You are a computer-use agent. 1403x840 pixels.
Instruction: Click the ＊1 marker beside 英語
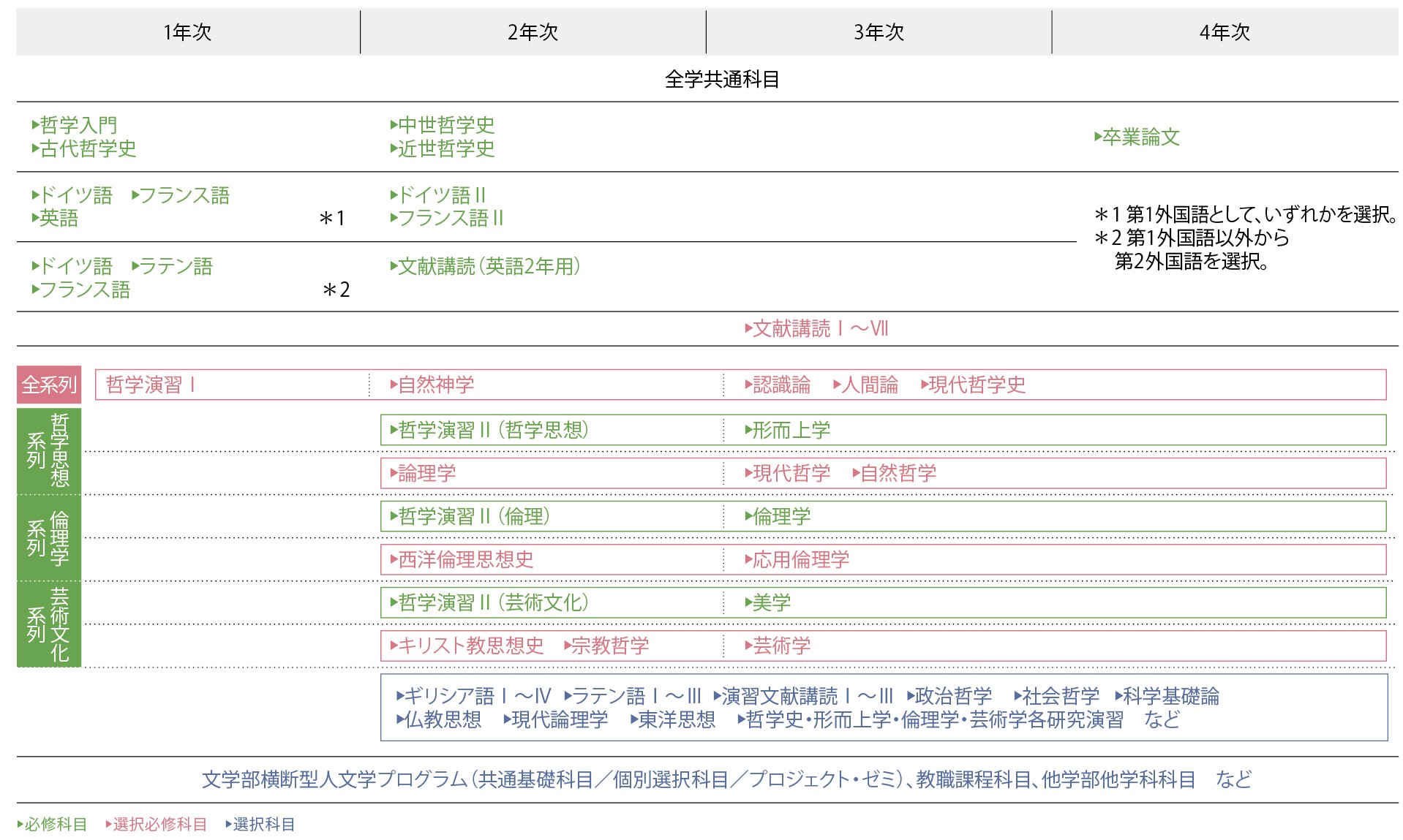332,218
